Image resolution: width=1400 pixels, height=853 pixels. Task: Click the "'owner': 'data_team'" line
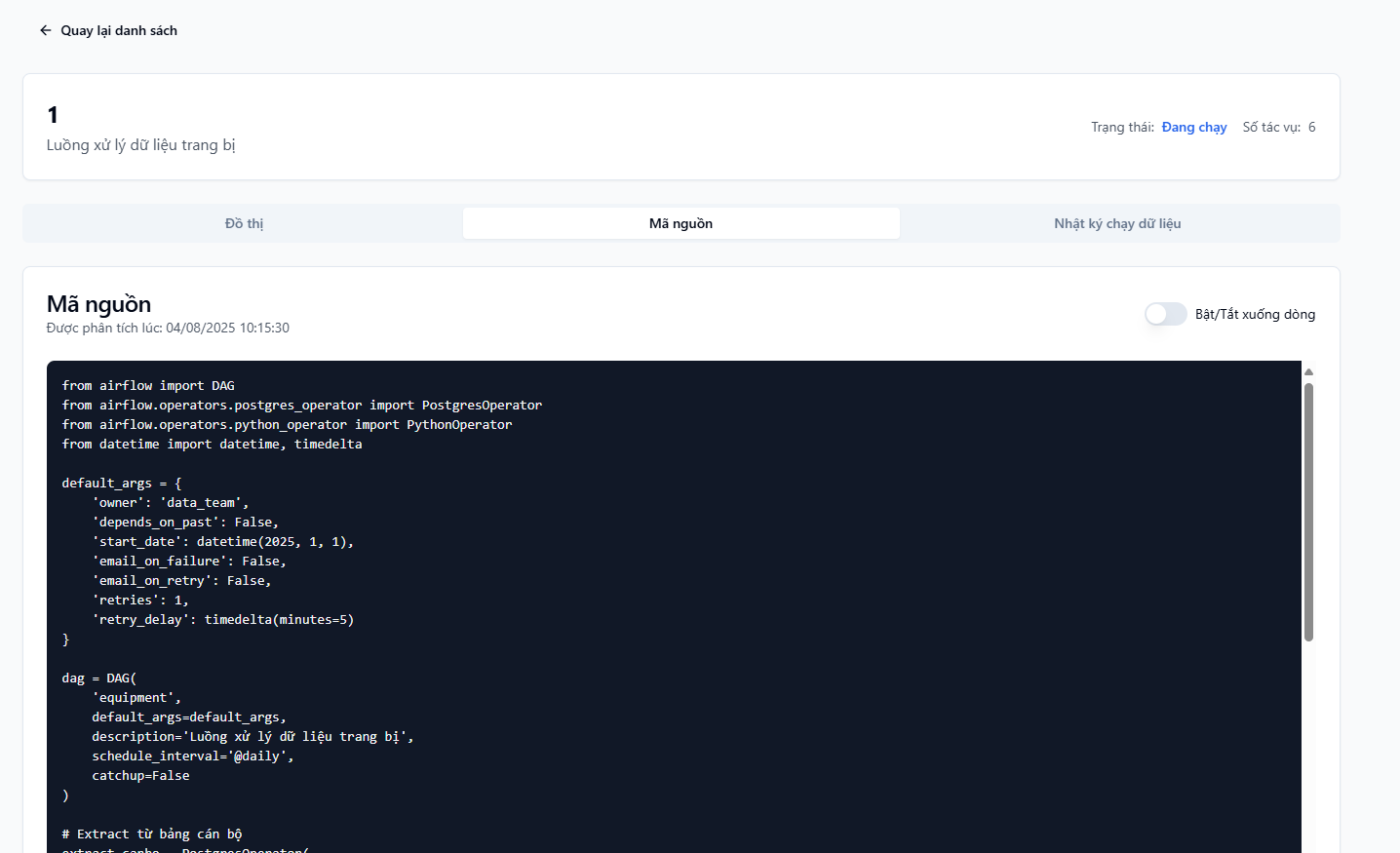pyautogui.click(x=171, y=503)
